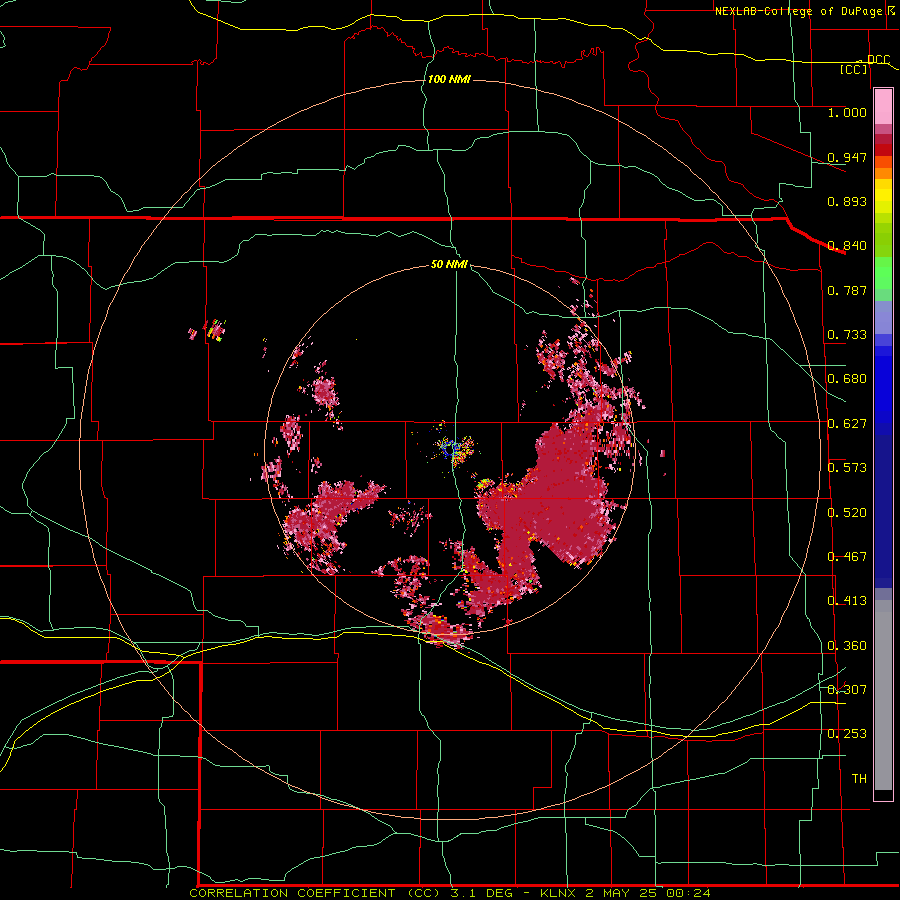The image size is (900, 900).
Task: Click the 50 NMI range ring label
Action: point(449,265)
